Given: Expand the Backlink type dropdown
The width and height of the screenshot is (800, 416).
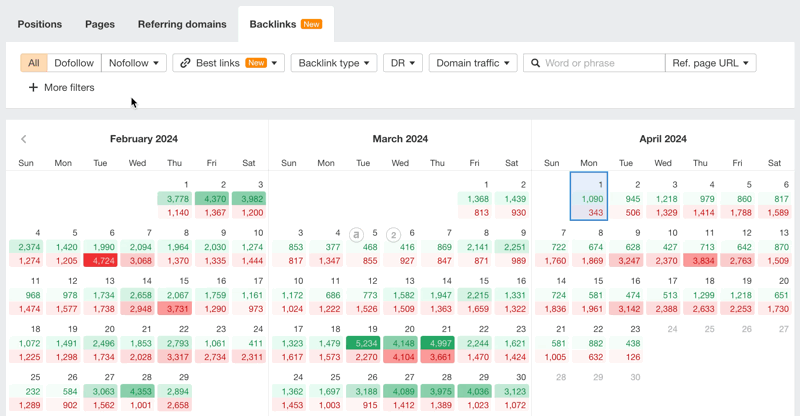Looking at the screenshot, I should [334, 63].
